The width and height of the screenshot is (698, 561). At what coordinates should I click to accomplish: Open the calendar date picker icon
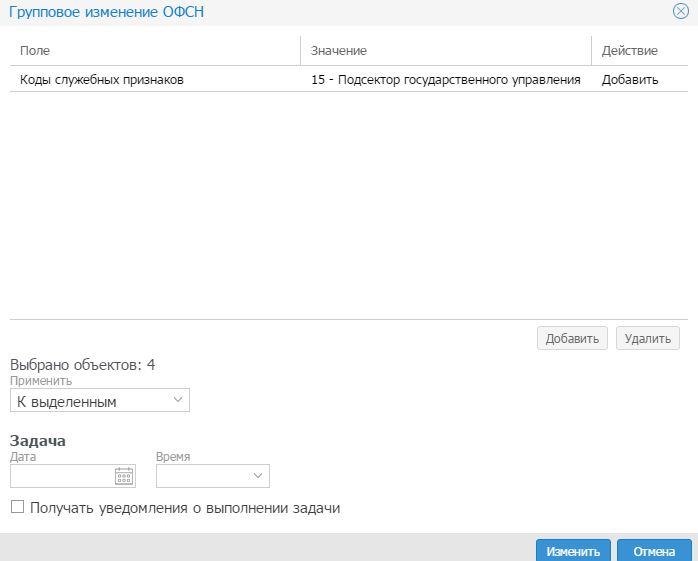tap(124, 476)
